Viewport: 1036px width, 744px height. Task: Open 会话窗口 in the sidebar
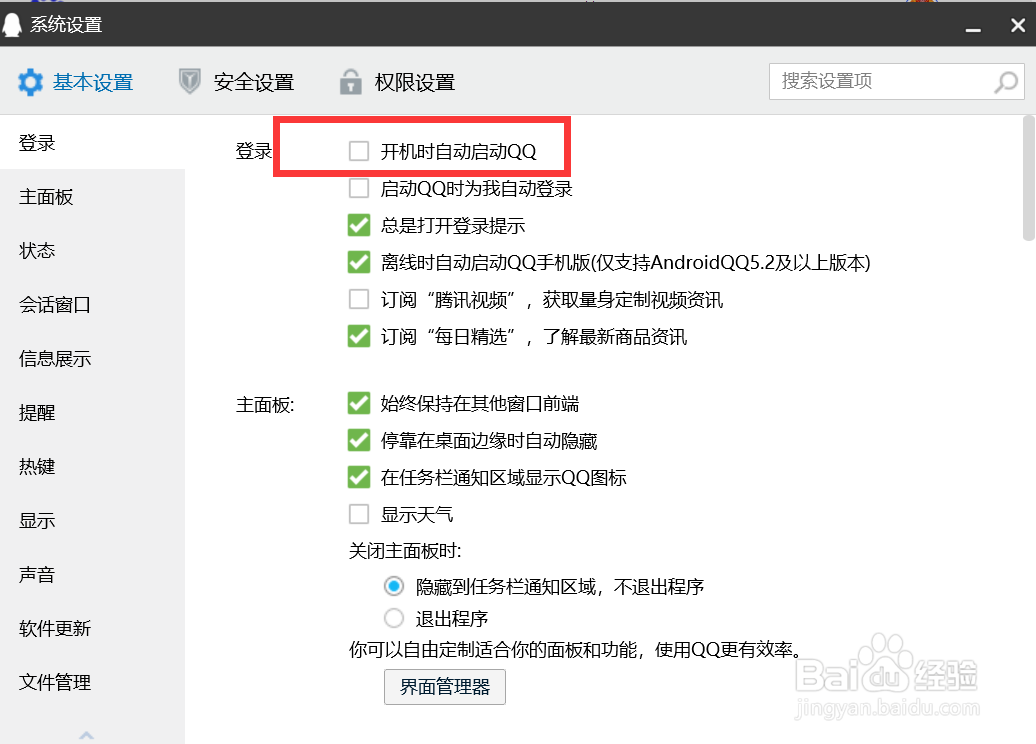(92, 305)
